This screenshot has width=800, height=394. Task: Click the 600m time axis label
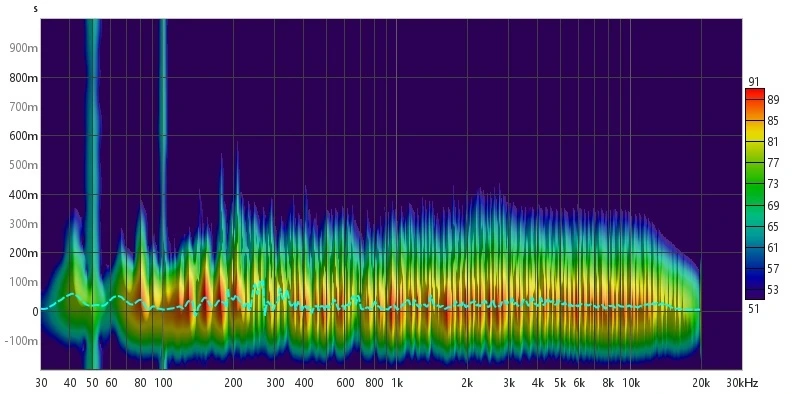click(x=23, y=136)
